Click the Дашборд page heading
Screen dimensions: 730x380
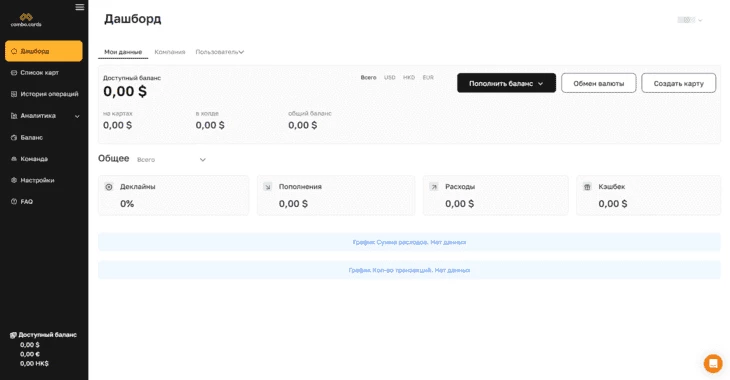click(133, 19)
